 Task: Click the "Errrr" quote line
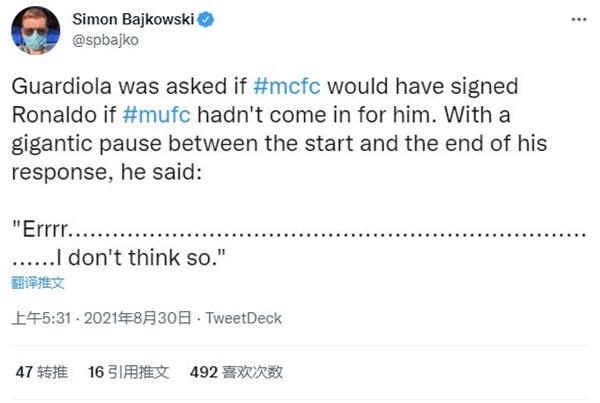pyautogui.click(x=298, y=230)
